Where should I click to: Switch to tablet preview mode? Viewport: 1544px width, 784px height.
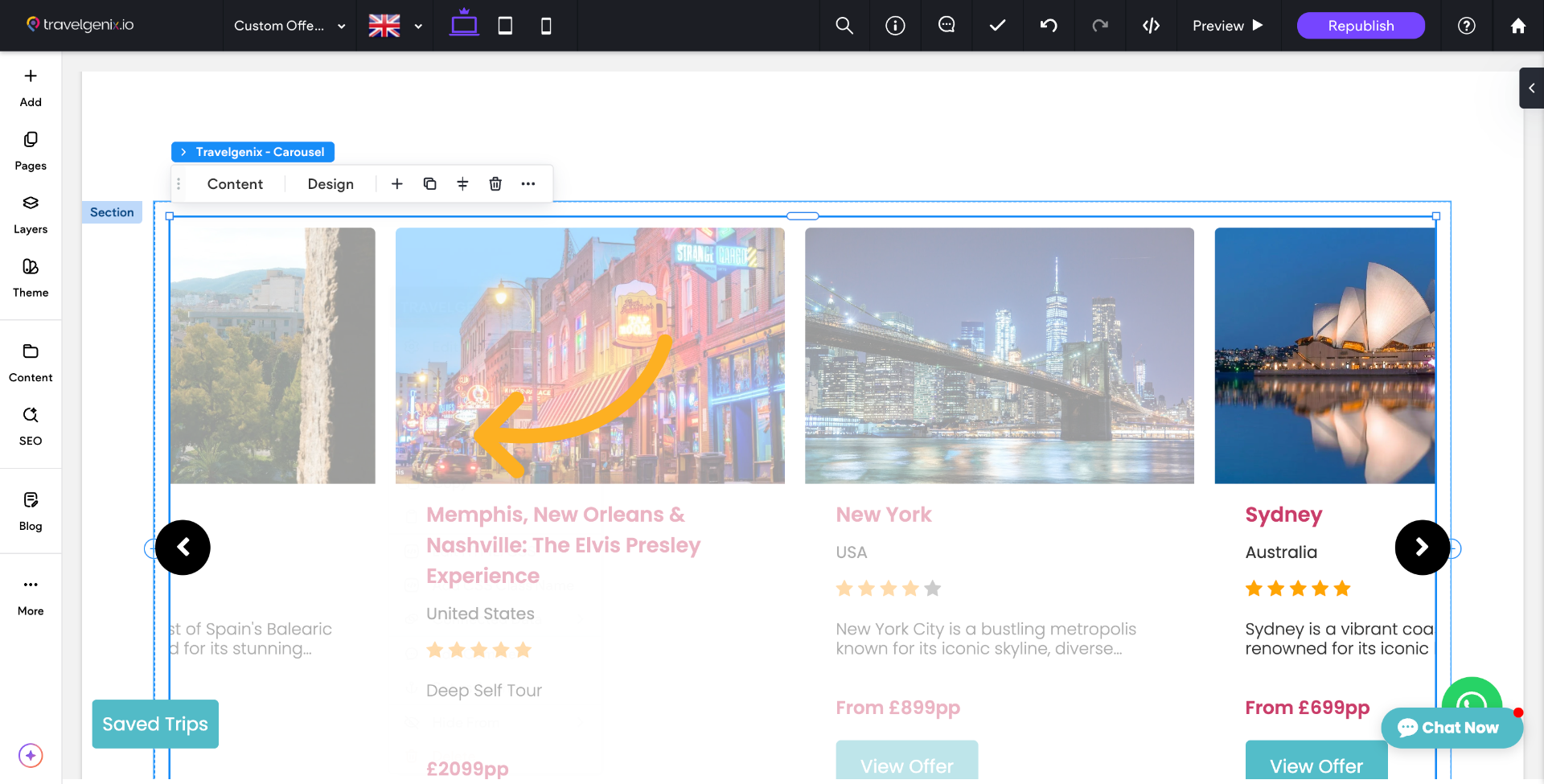[x=505, y=25]
